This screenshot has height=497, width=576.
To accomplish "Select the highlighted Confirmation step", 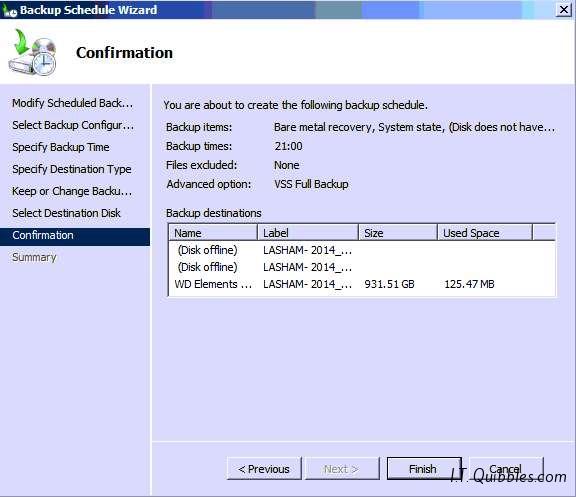I will point(75,235).
